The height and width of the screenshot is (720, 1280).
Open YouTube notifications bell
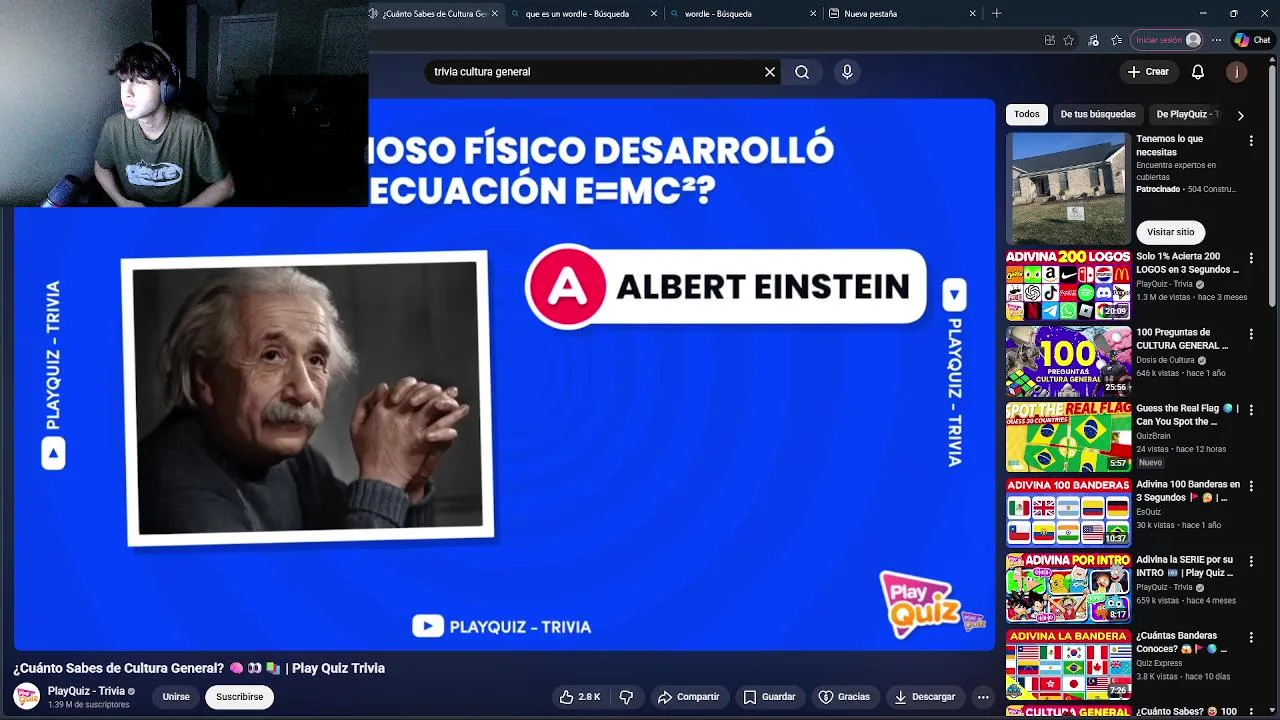pyautogui.click(x=1198, y=72)
